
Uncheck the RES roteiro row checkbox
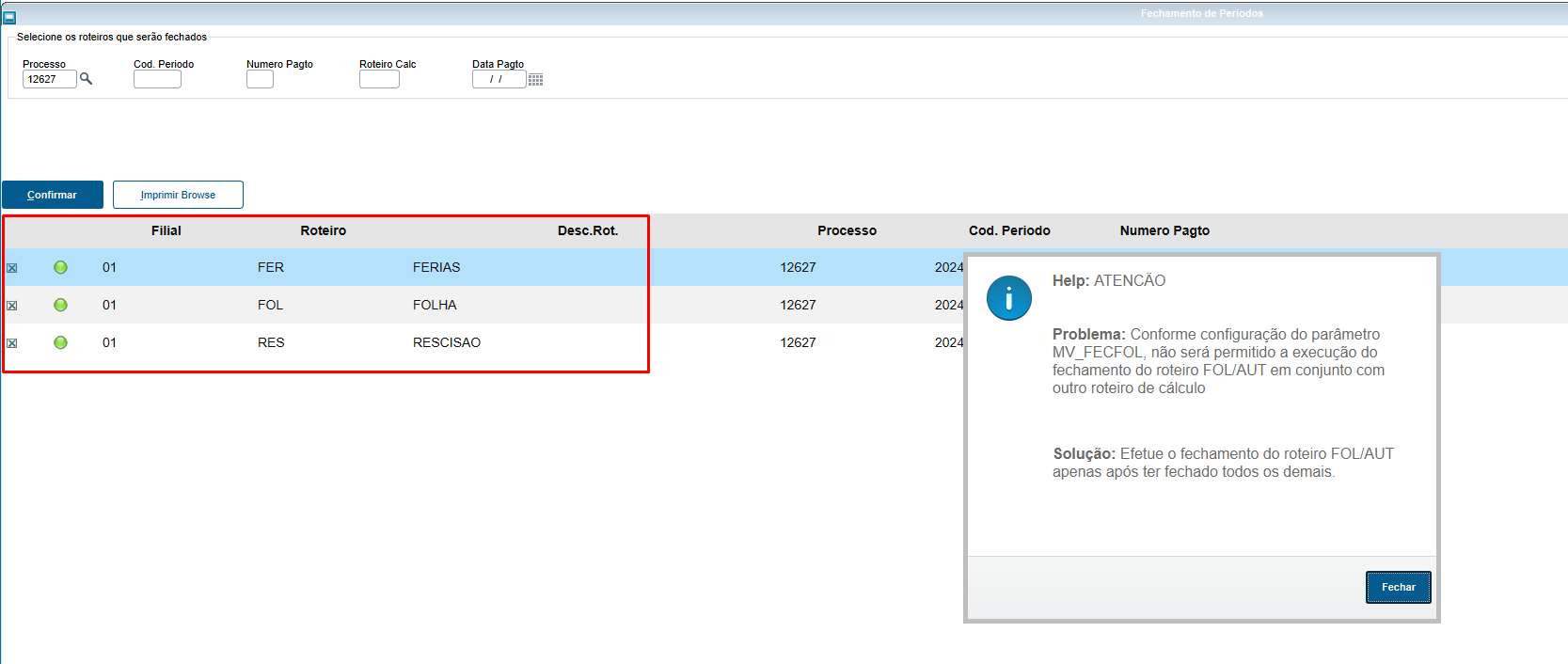click(x=12, y=343)
